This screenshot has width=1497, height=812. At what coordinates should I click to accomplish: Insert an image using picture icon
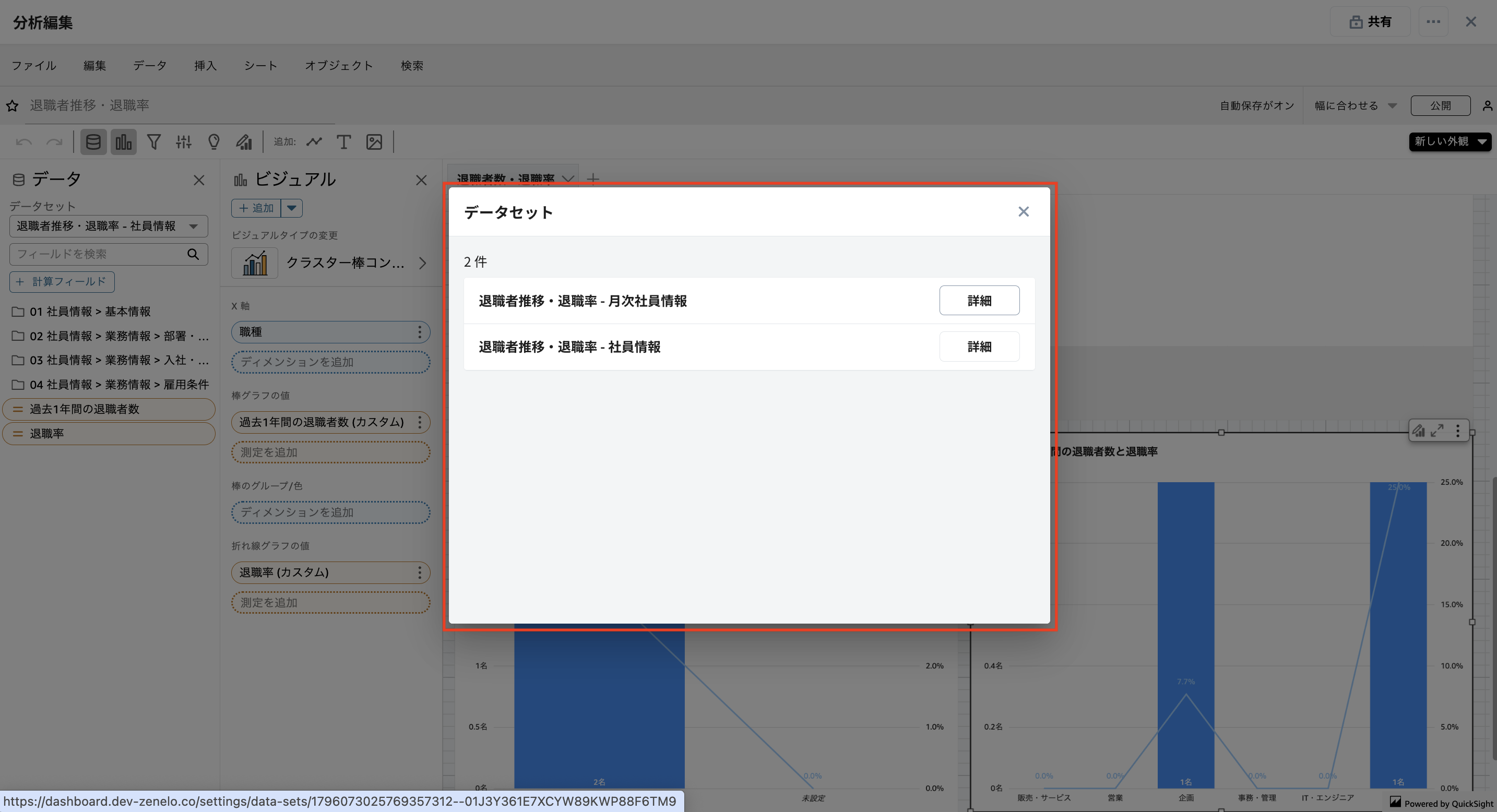(374, 142)
